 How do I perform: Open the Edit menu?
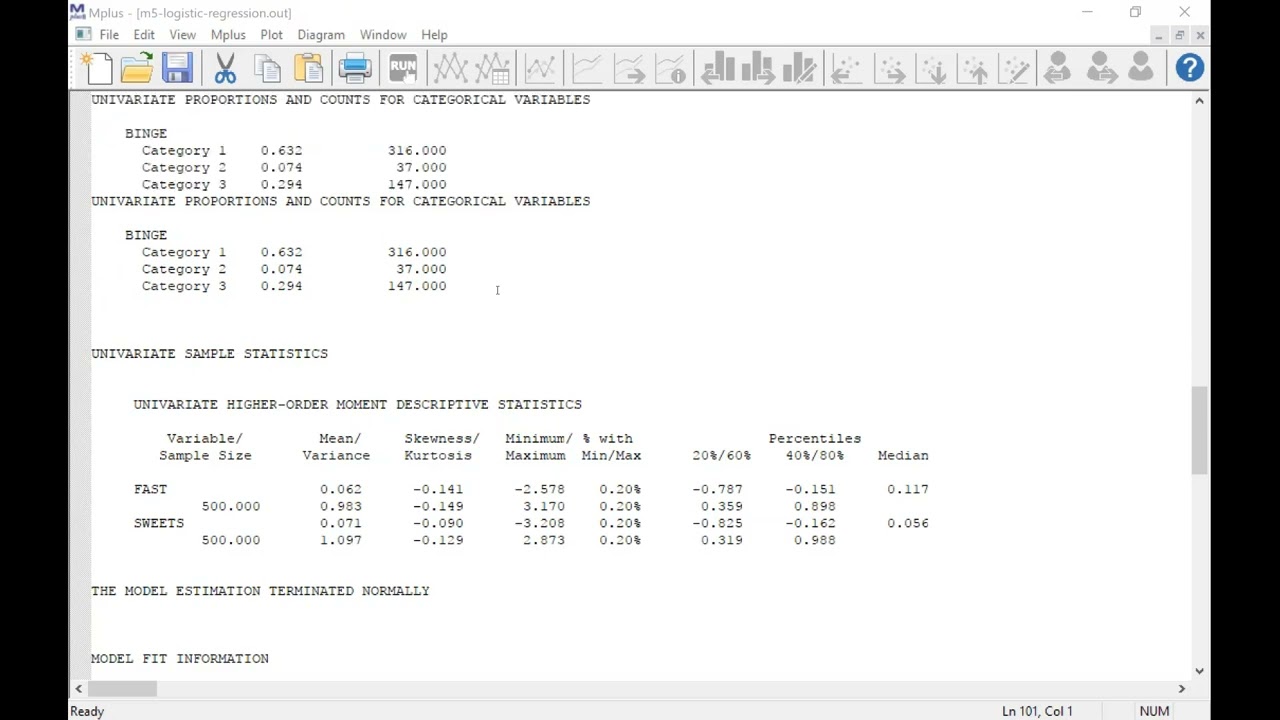pyautogui.click(x=144, y=34)
